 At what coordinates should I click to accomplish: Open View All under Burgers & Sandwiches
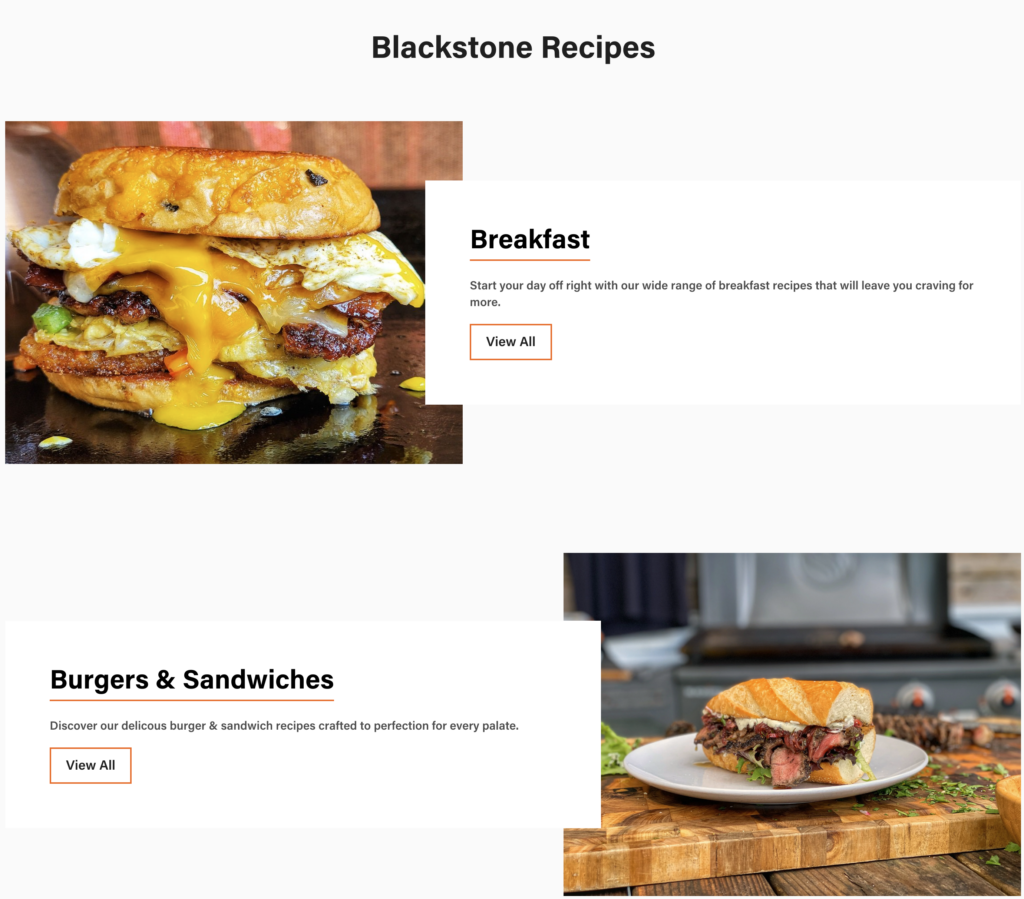(x=90, y=765)
